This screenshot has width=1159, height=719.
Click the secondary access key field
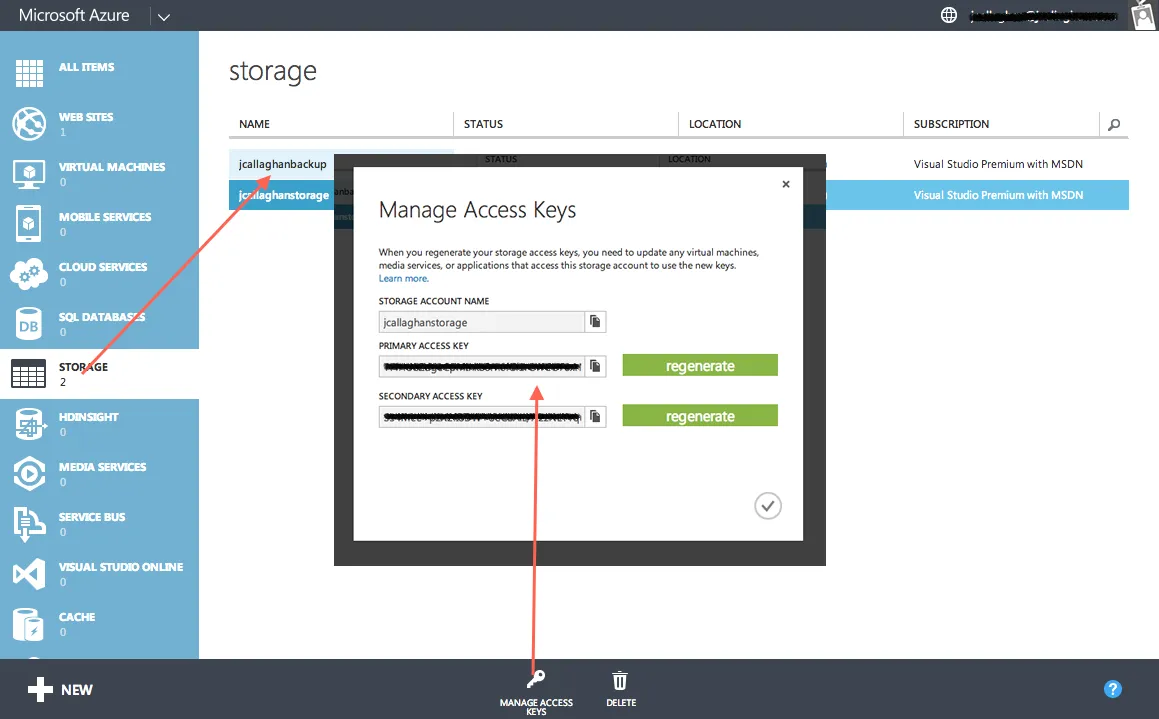tap(482, 417)
